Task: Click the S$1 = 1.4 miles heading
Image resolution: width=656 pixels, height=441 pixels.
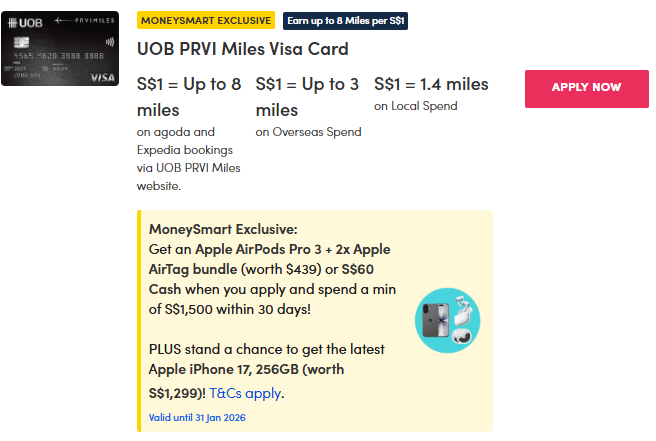Action: click(432, 84)
